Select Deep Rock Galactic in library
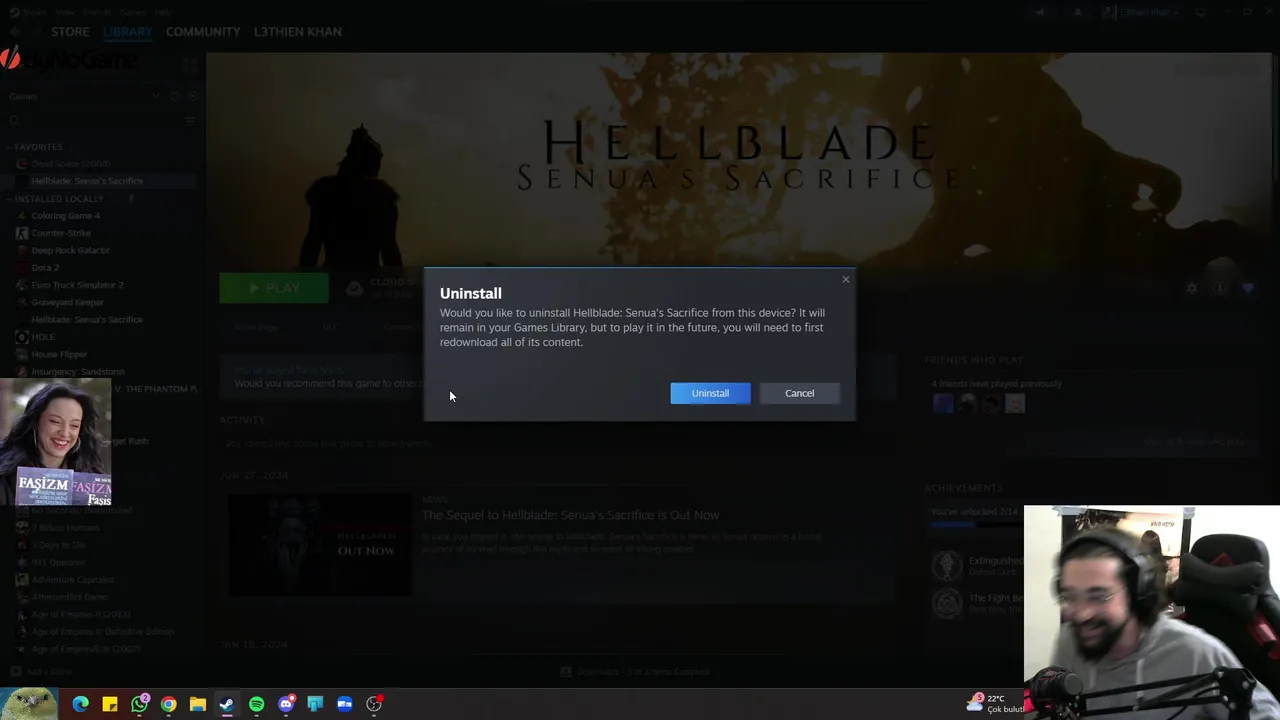 (x=70, y=250)
